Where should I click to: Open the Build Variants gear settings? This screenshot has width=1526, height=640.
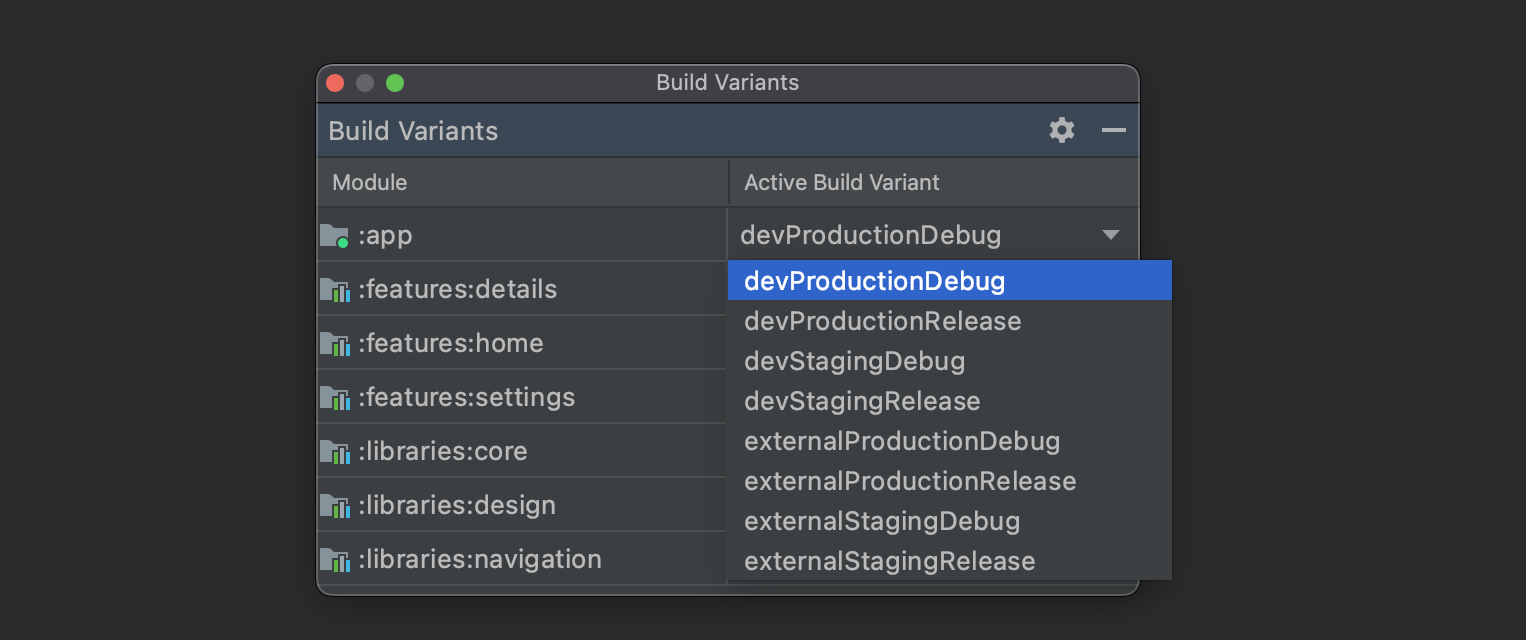[x=1062, y=130]
